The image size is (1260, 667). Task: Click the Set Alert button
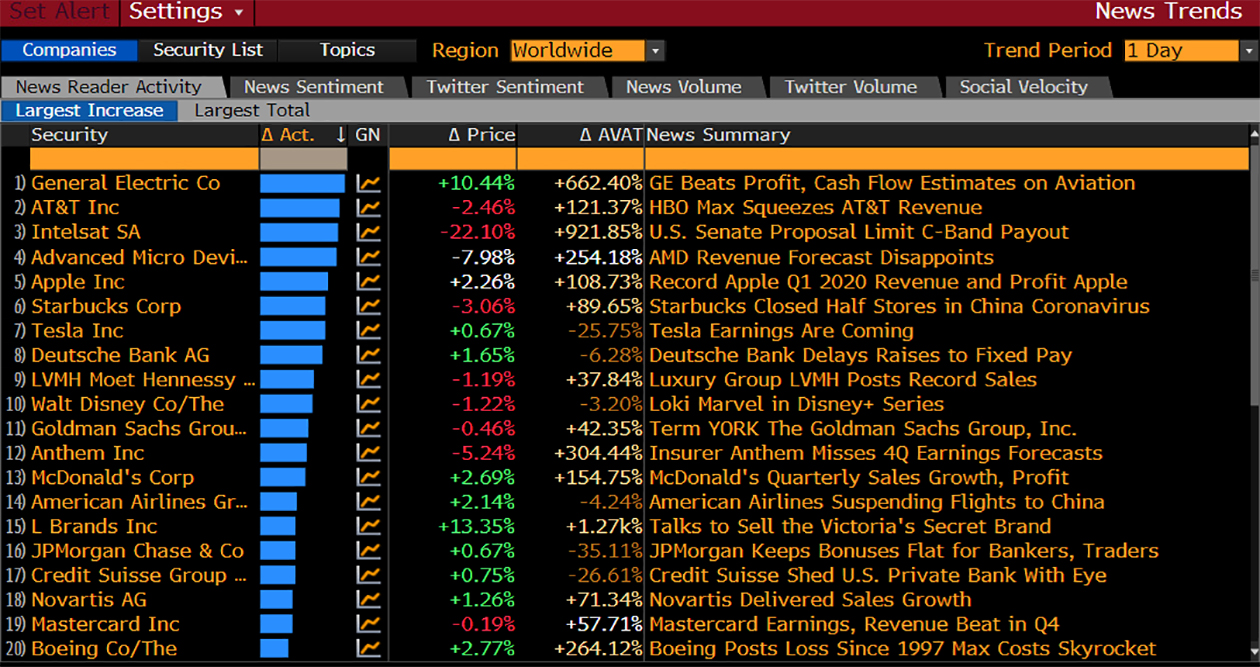59,12
